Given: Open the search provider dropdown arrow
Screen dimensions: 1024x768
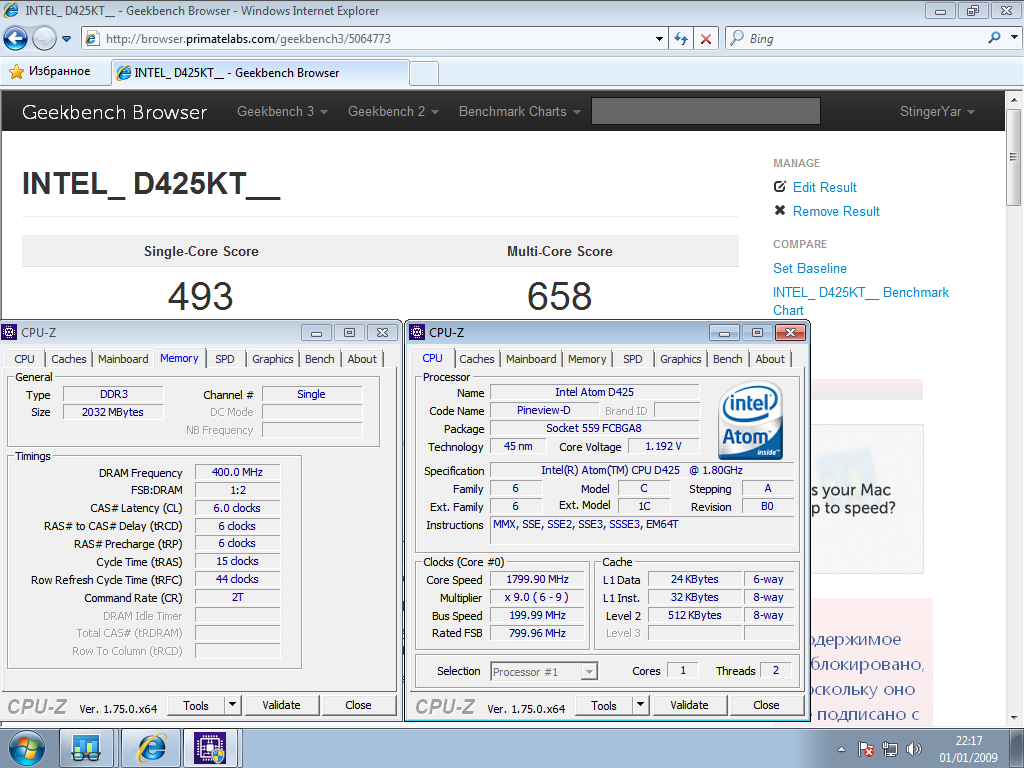Looking at the screenshot, I should click(1014, 38).
